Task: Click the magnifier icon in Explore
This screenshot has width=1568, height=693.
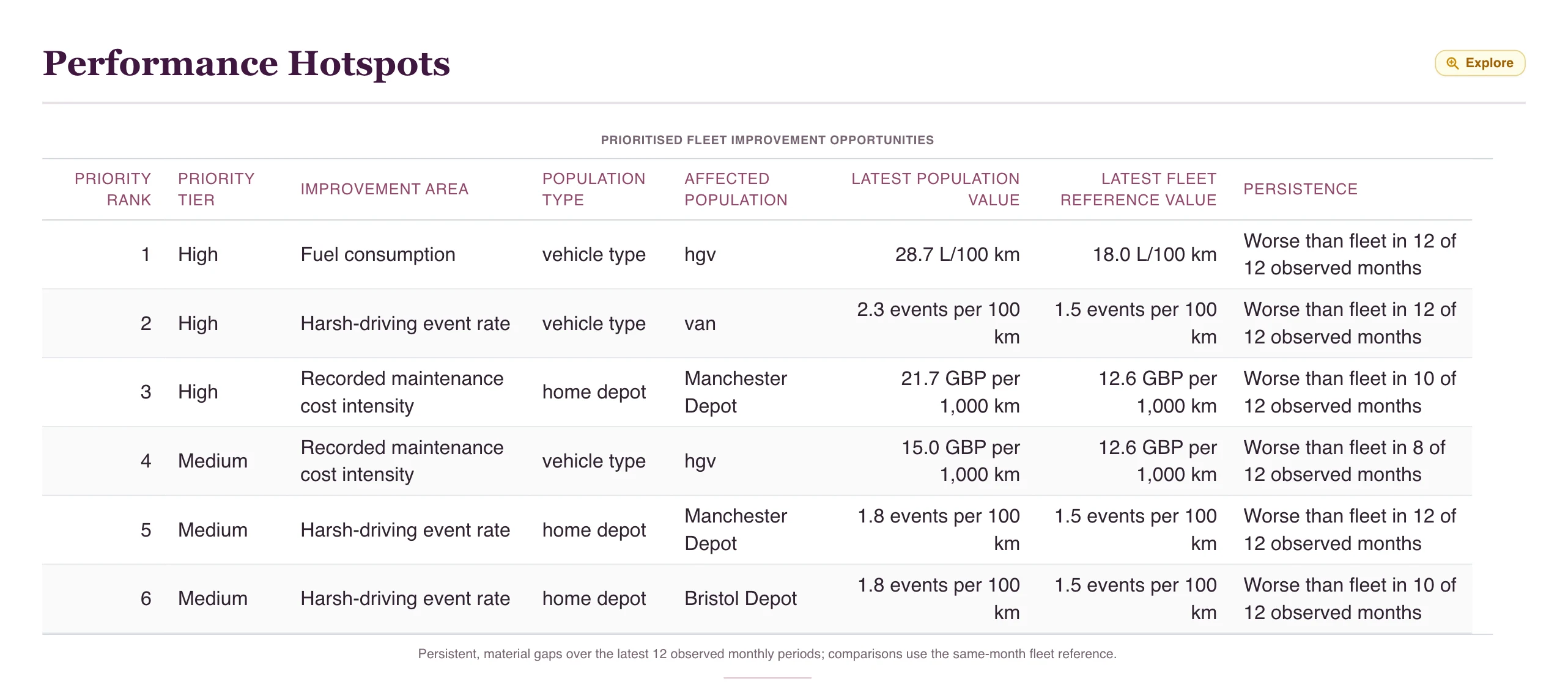Action: click(1452, 63)
